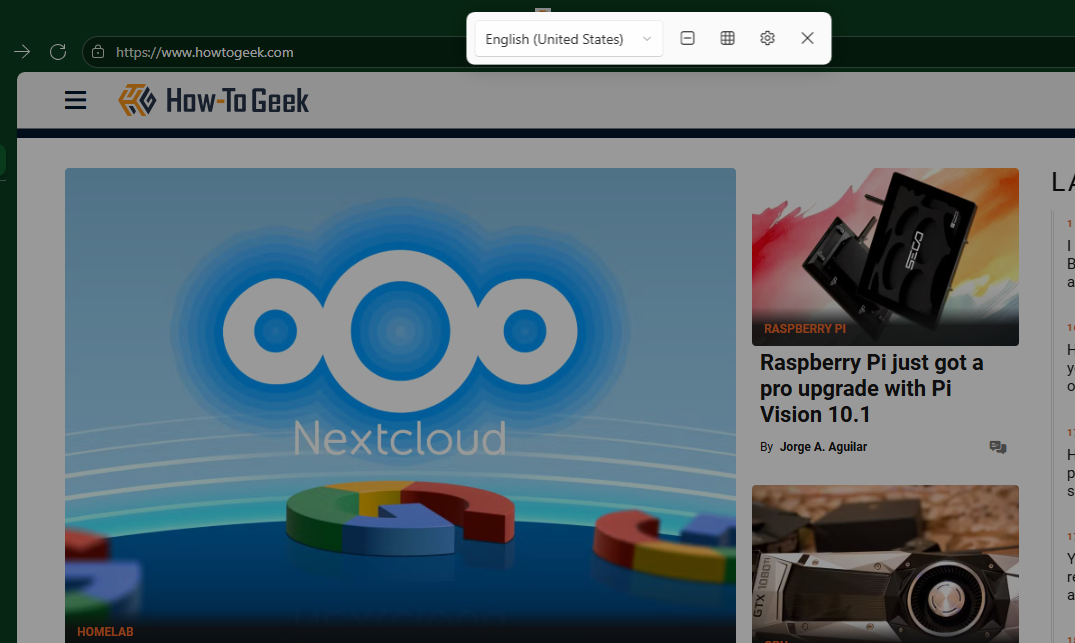
Task: Click the HOMELAB category label
Action: [105, 631]
